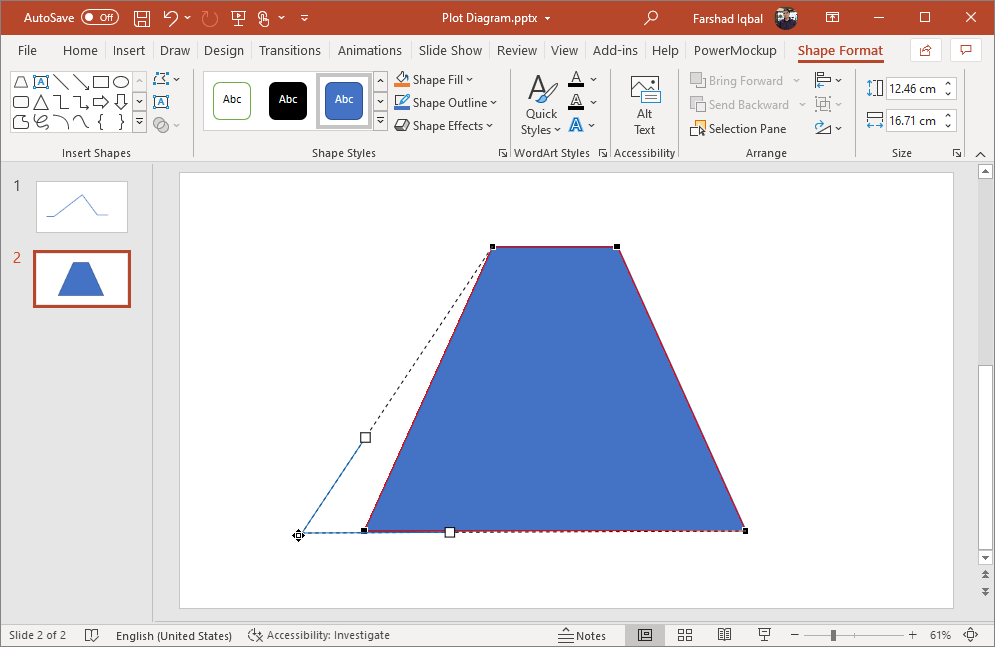Click the Alt Text icon

pyautogui.click(x=644, y=105)
